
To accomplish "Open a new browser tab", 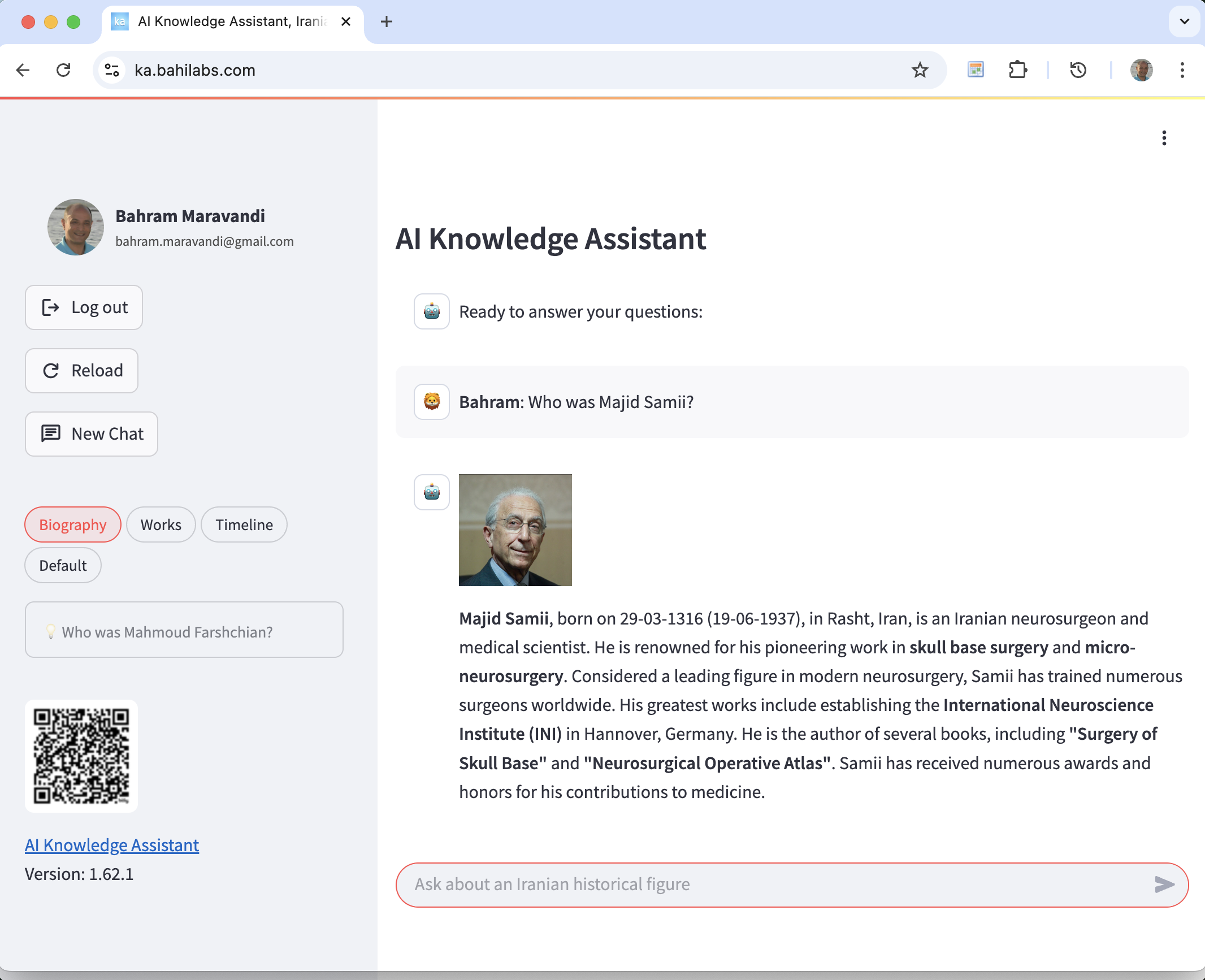I will tap(387, 21).
